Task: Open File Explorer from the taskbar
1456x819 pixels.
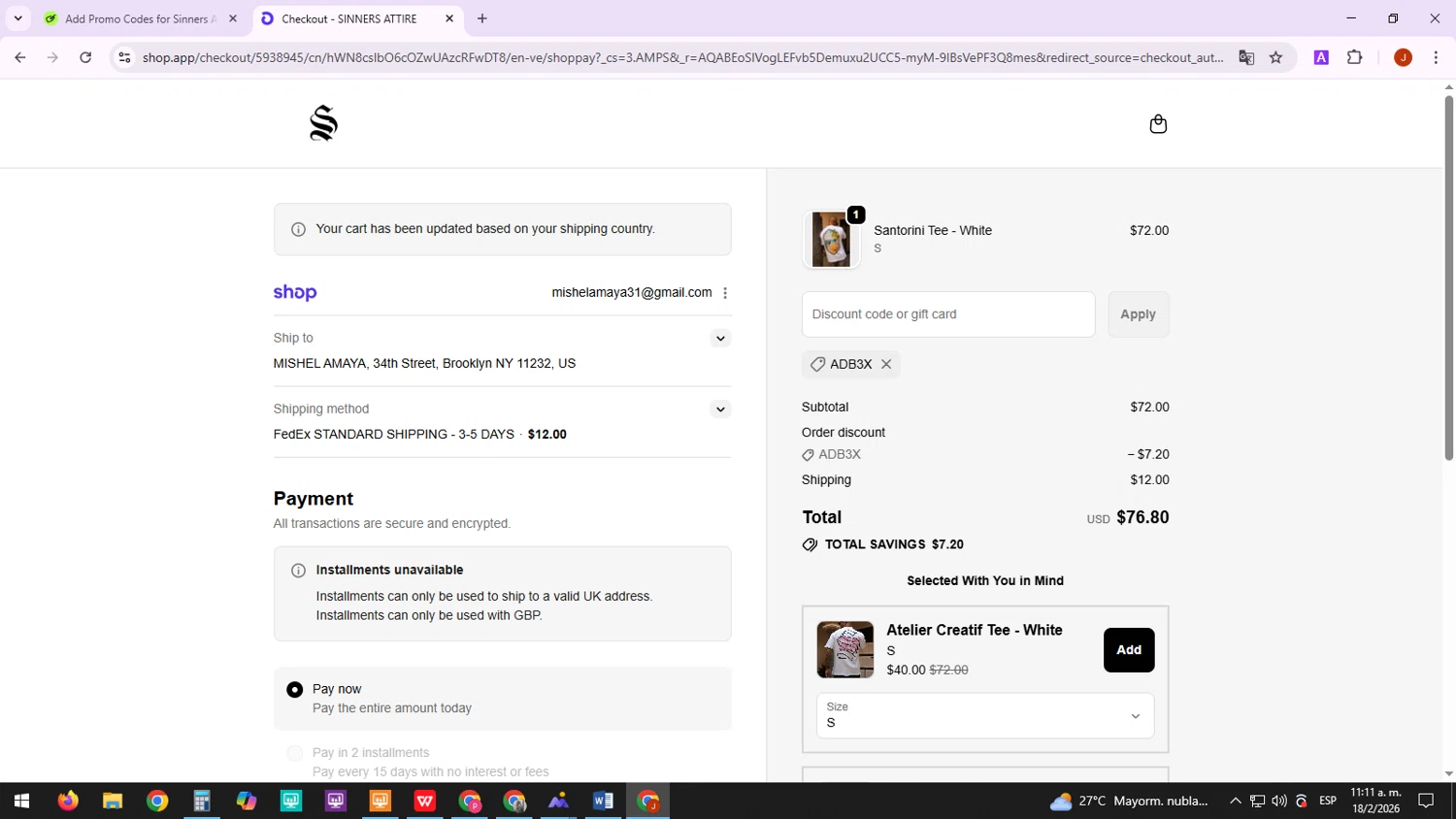Action: click(113, 801)
